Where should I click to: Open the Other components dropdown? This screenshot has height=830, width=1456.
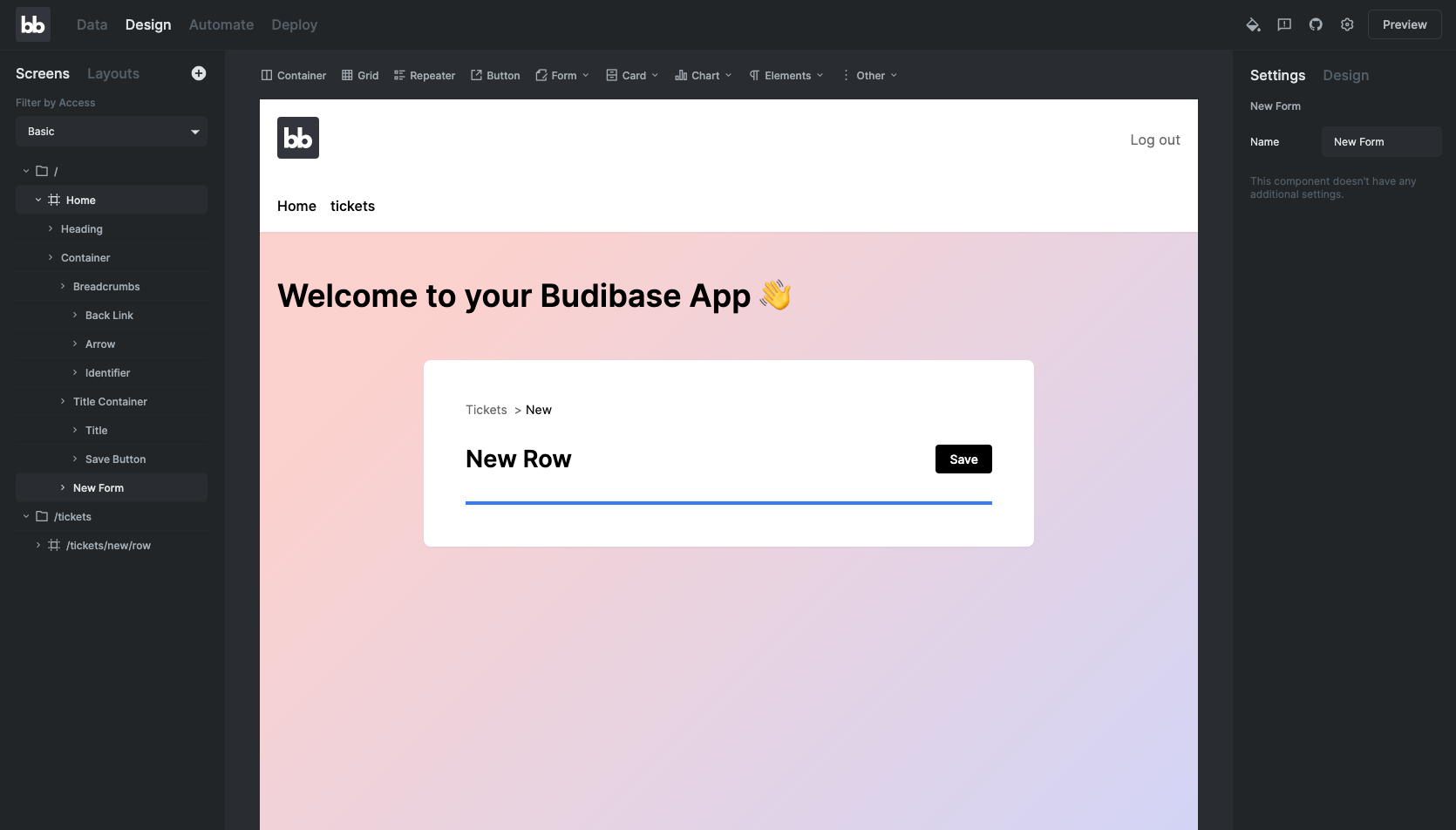[x=869, y=75]
